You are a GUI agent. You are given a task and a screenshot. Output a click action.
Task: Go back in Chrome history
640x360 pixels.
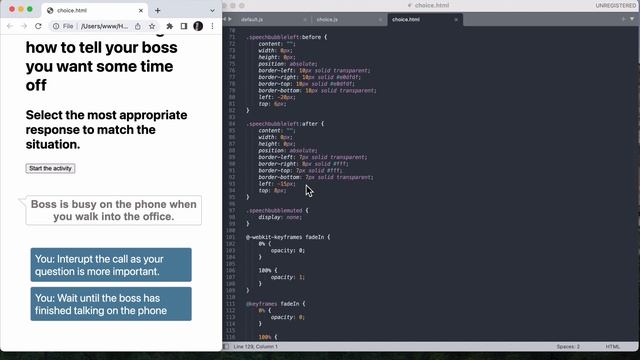point(10,26)
